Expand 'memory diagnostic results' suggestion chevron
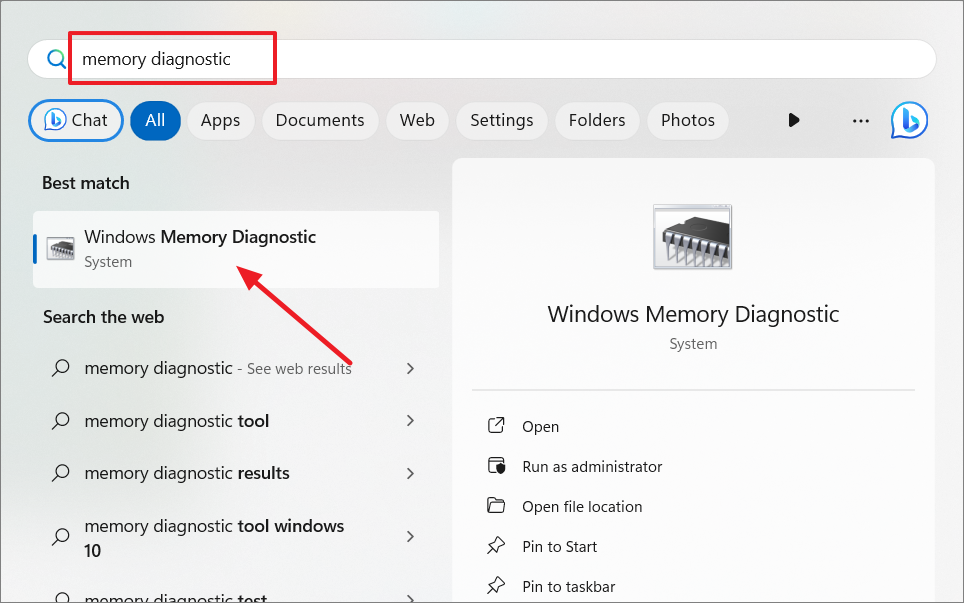 coord(410,473)
